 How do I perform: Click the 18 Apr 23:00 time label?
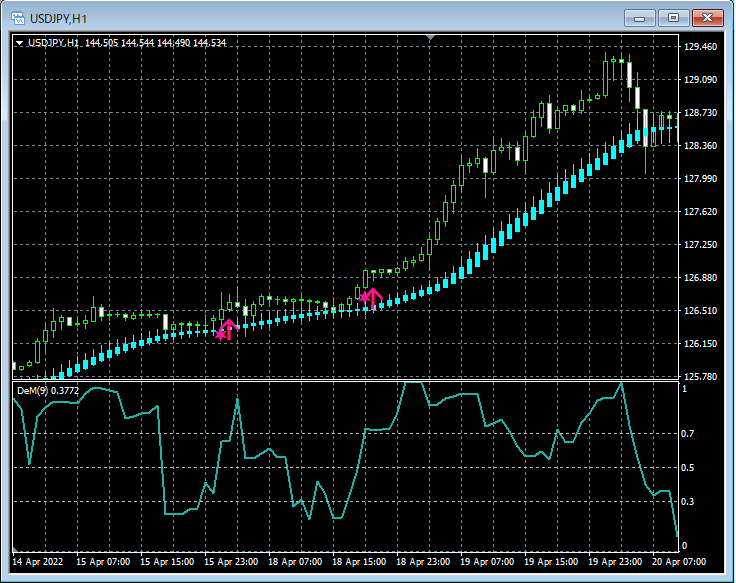[423, 561]
